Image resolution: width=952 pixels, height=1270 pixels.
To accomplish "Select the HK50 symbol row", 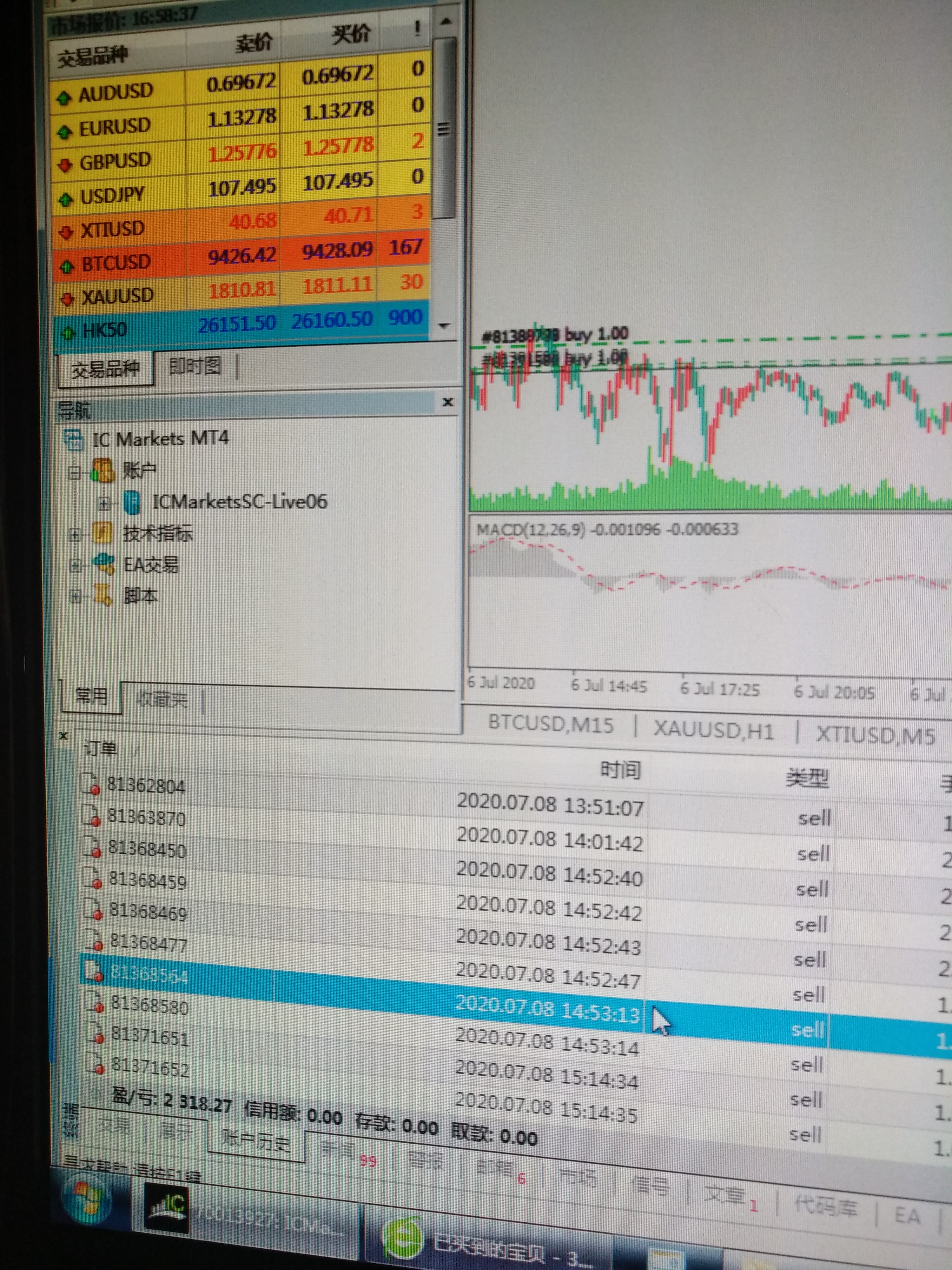I will click(x=241, y=324).
